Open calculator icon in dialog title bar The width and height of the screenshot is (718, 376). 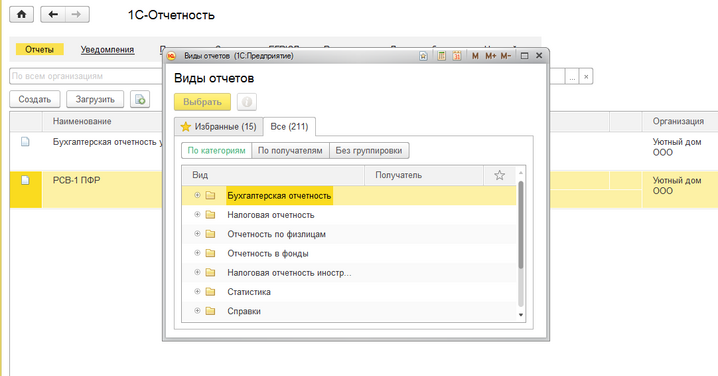441,56
